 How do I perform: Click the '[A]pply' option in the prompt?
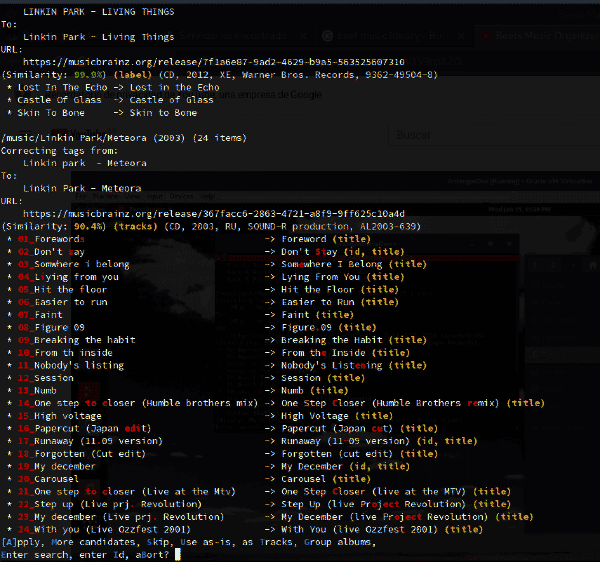tap(21, 542)
